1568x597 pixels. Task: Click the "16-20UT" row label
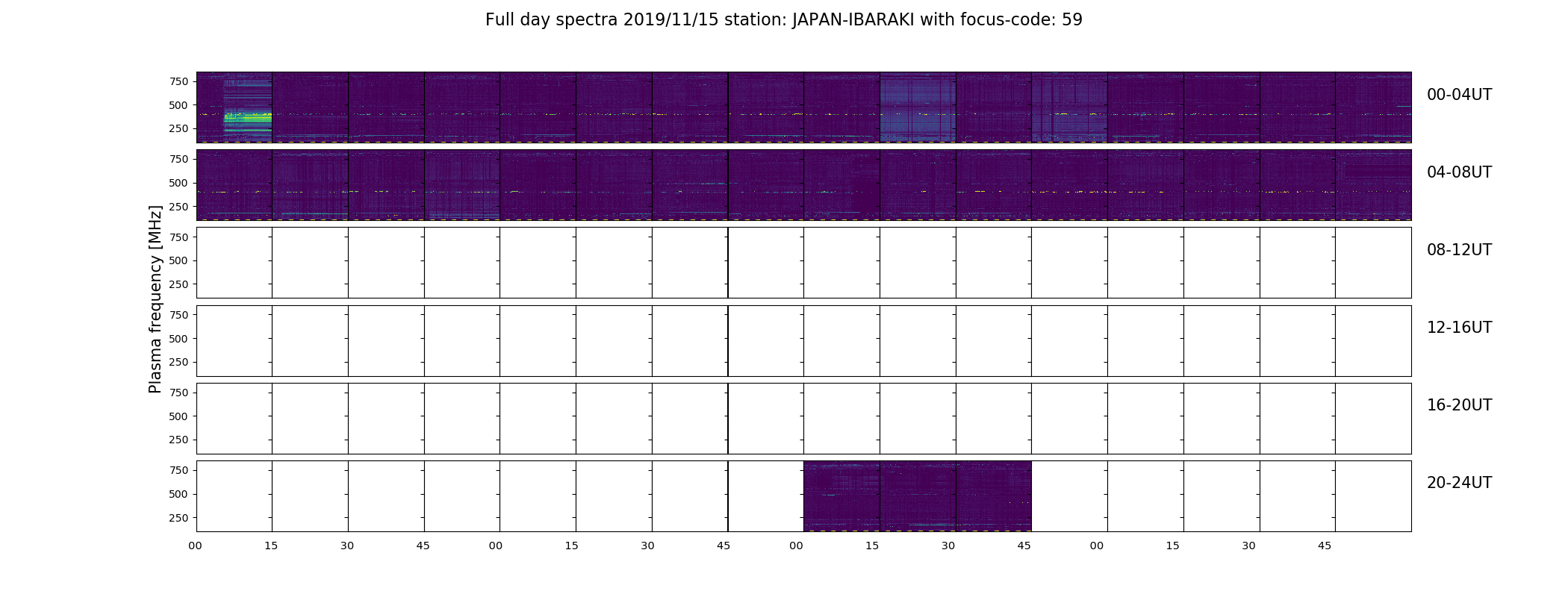tap(1459, 405)
